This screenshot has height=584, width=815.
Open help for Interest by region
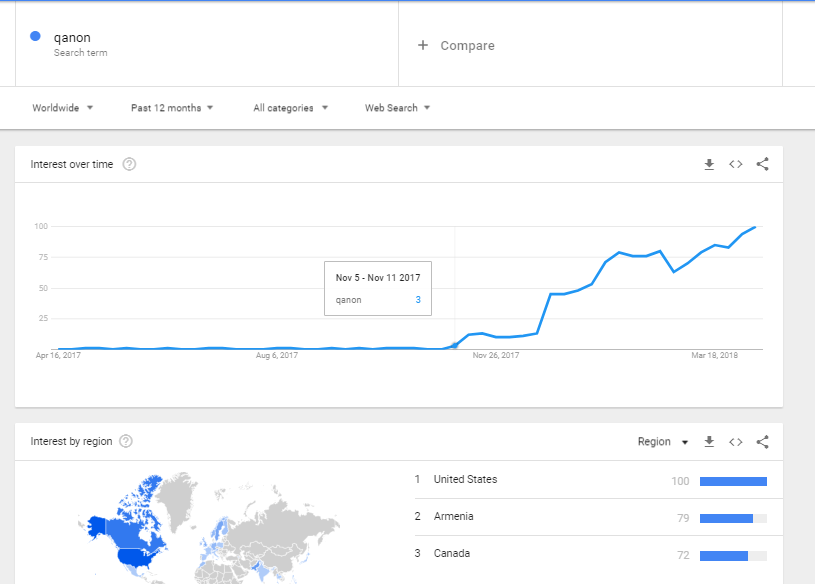click(126, 441)
